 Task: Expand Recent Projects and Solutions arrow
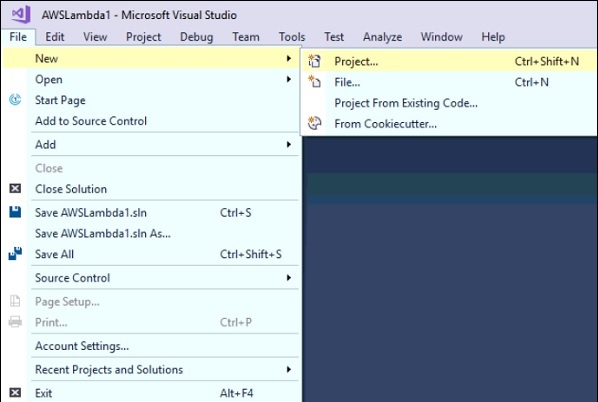click(x=289, y=369)
